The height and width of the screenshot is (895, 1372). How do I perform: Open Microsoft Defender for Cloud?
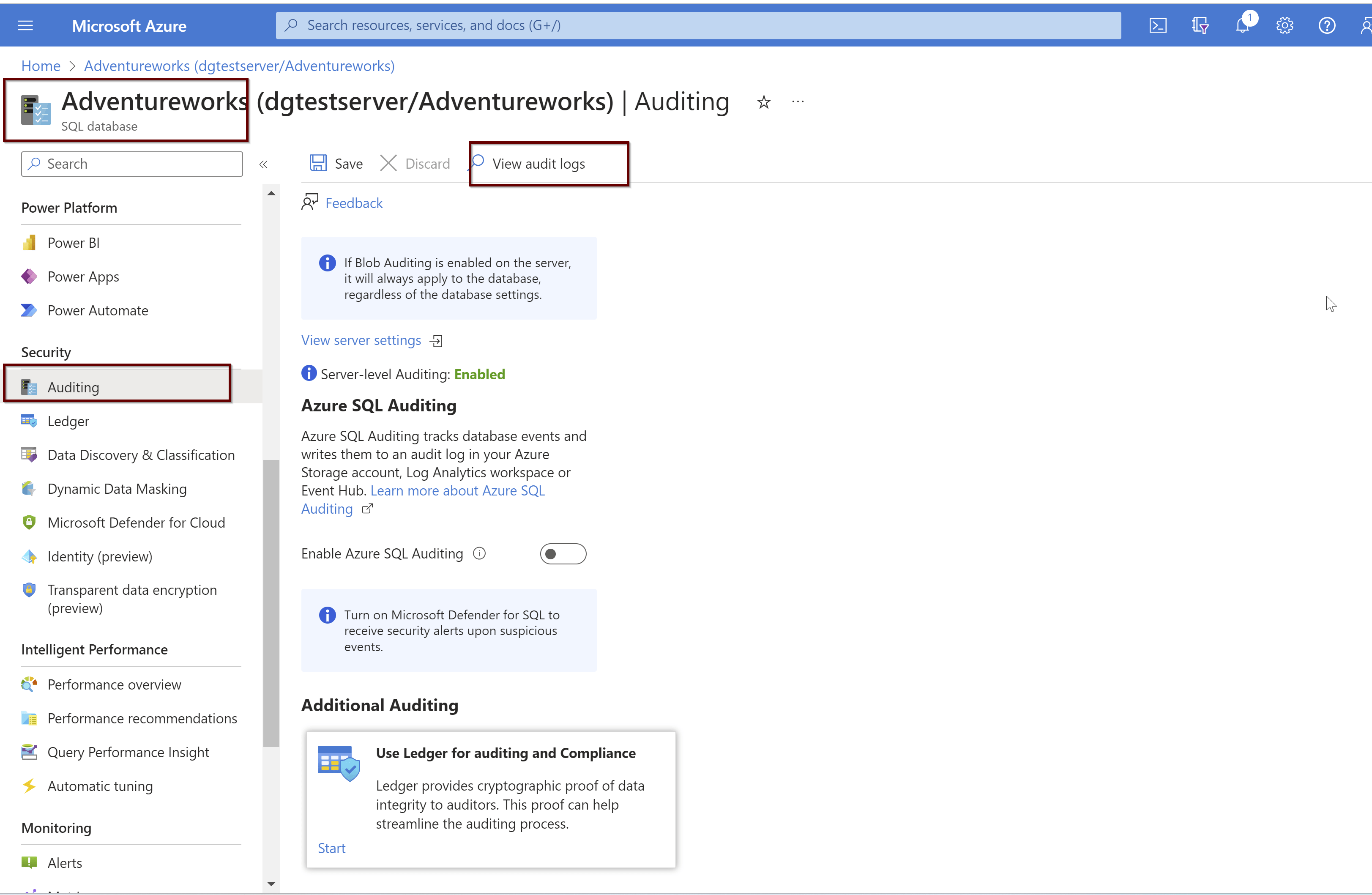[x=136, y=523]
